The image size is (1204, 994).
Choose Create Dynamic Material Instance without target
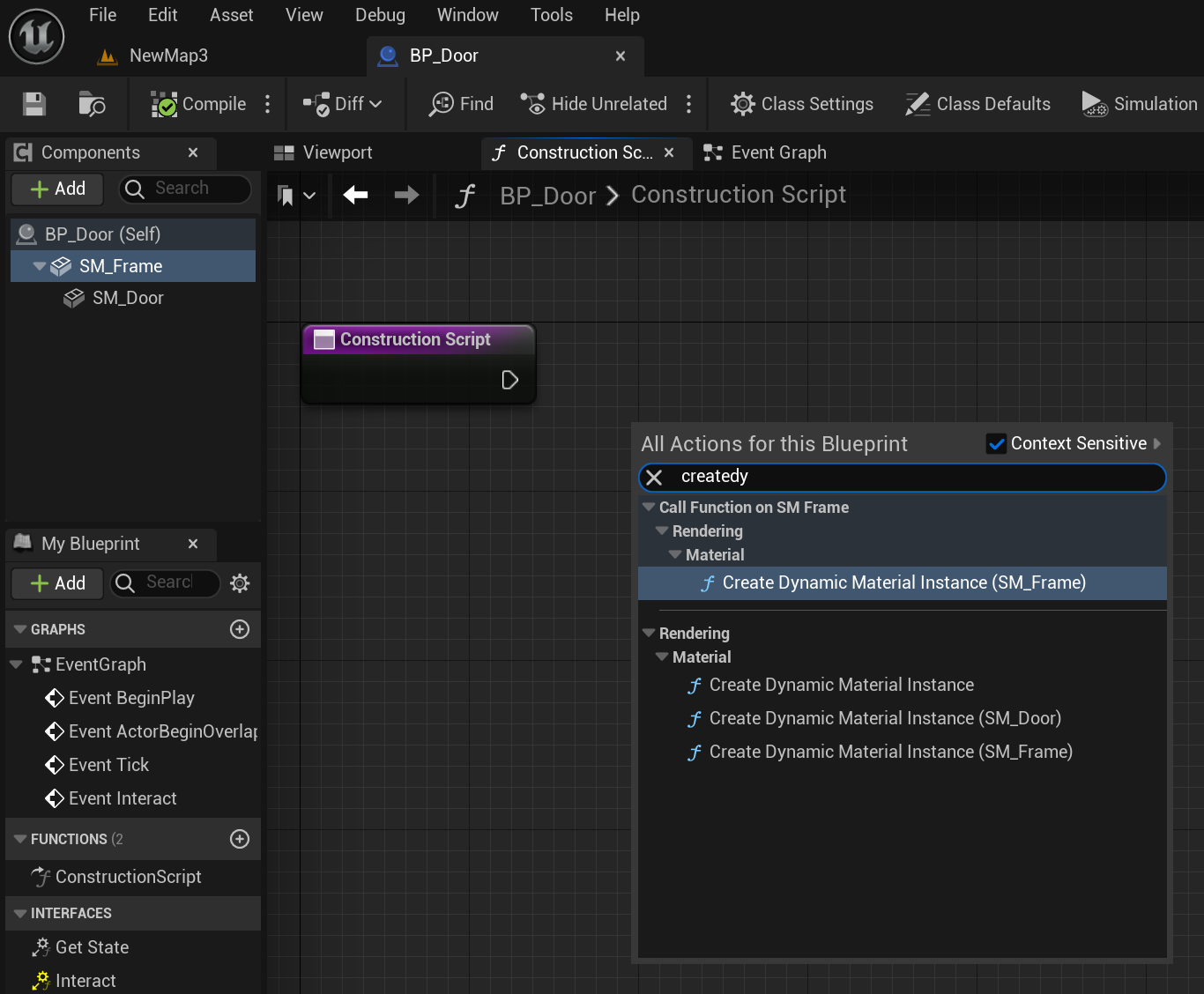point(842,685)
